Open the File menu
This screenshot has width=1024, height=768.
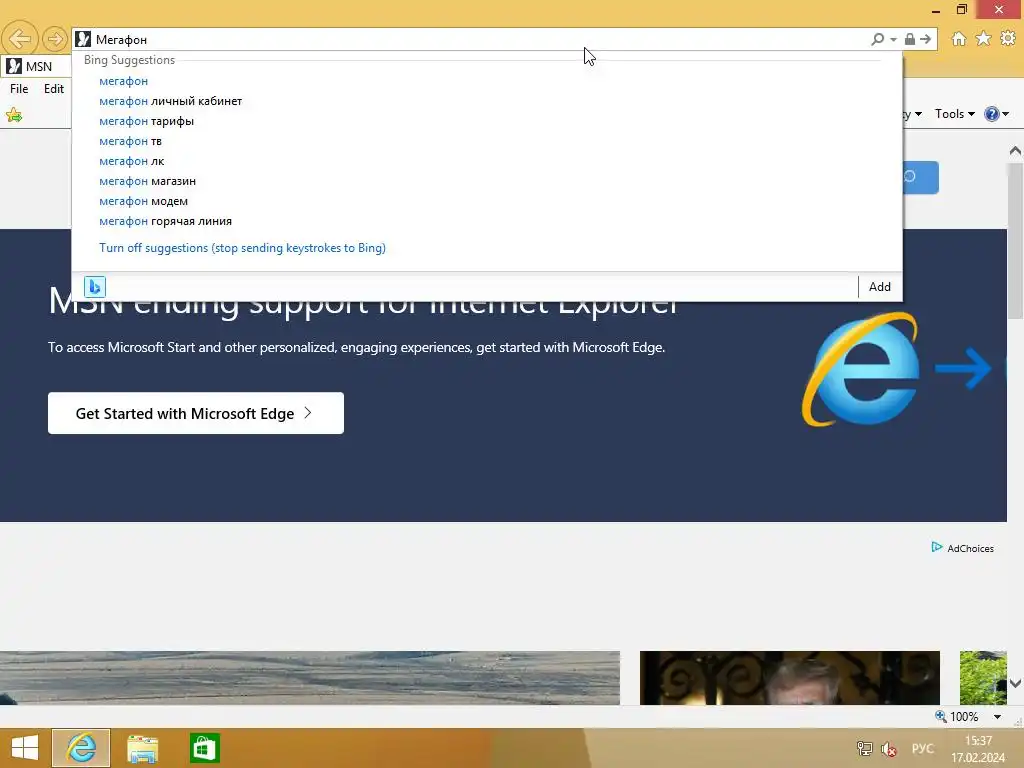[x=19, y=89]
